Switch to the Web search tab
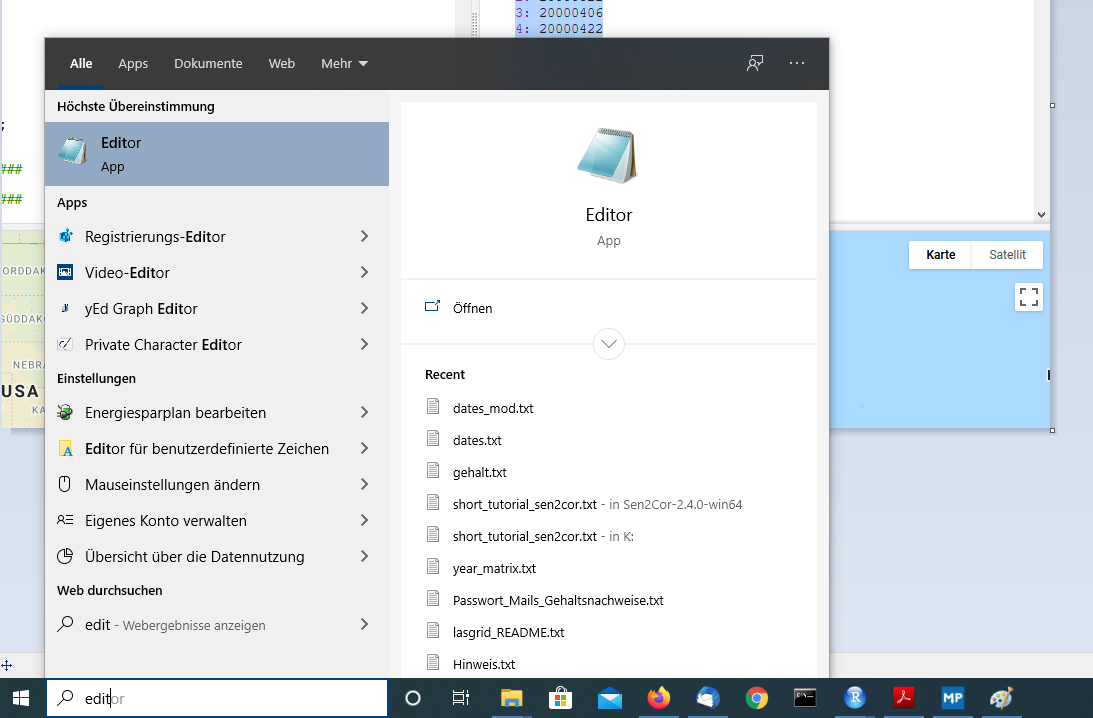This screenshot has width=1093, height=718. [x=282, y=63]
